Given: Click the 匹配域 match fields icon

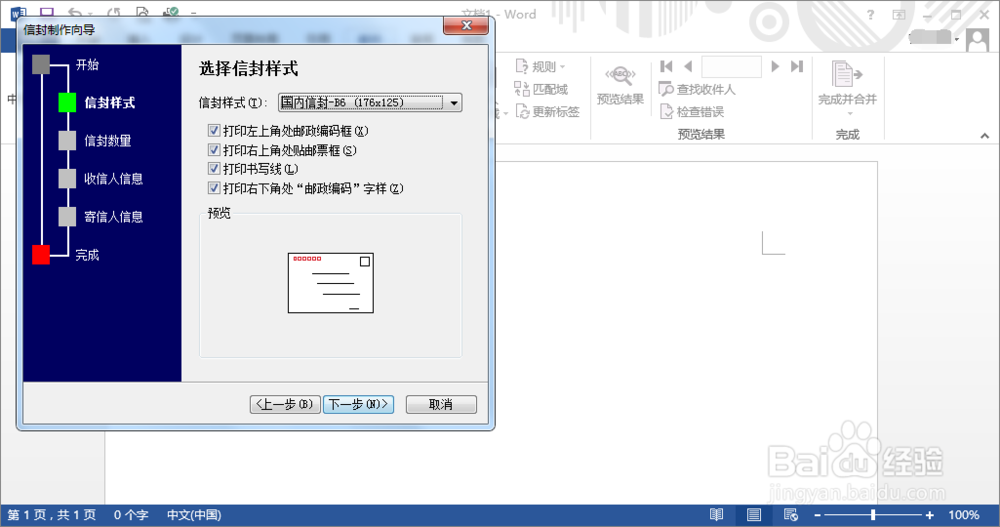Looking at the screenshot, I should [x=522, y=89].
